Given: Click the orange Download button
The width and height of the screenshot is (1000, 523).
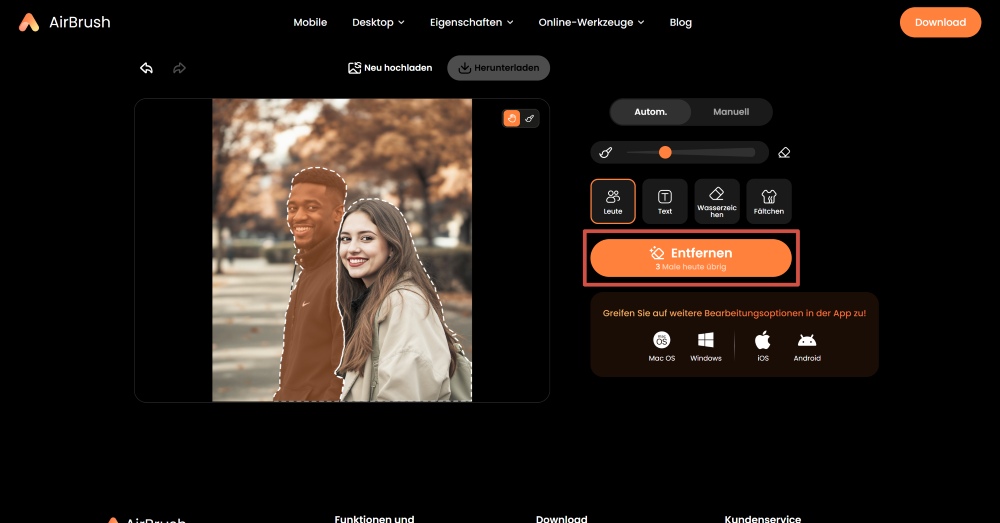Looking at the screenshot, I should (x=940, y=22).
